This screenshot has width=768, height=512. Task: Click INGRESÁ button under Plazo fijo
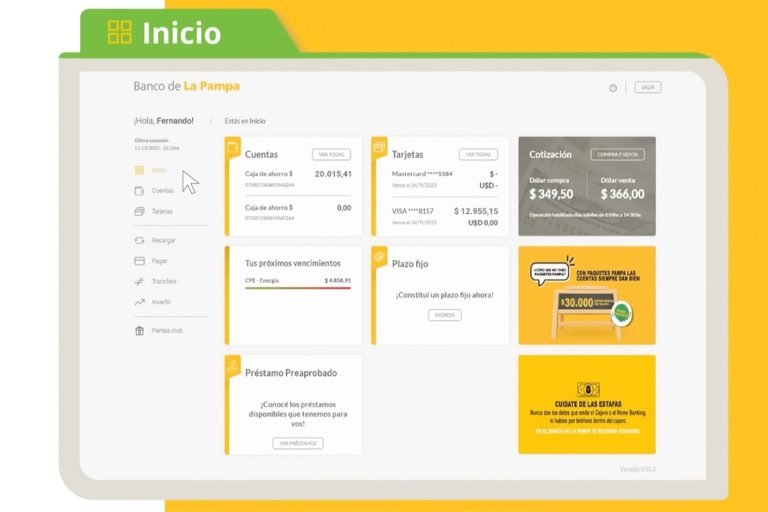pos(445,315)
